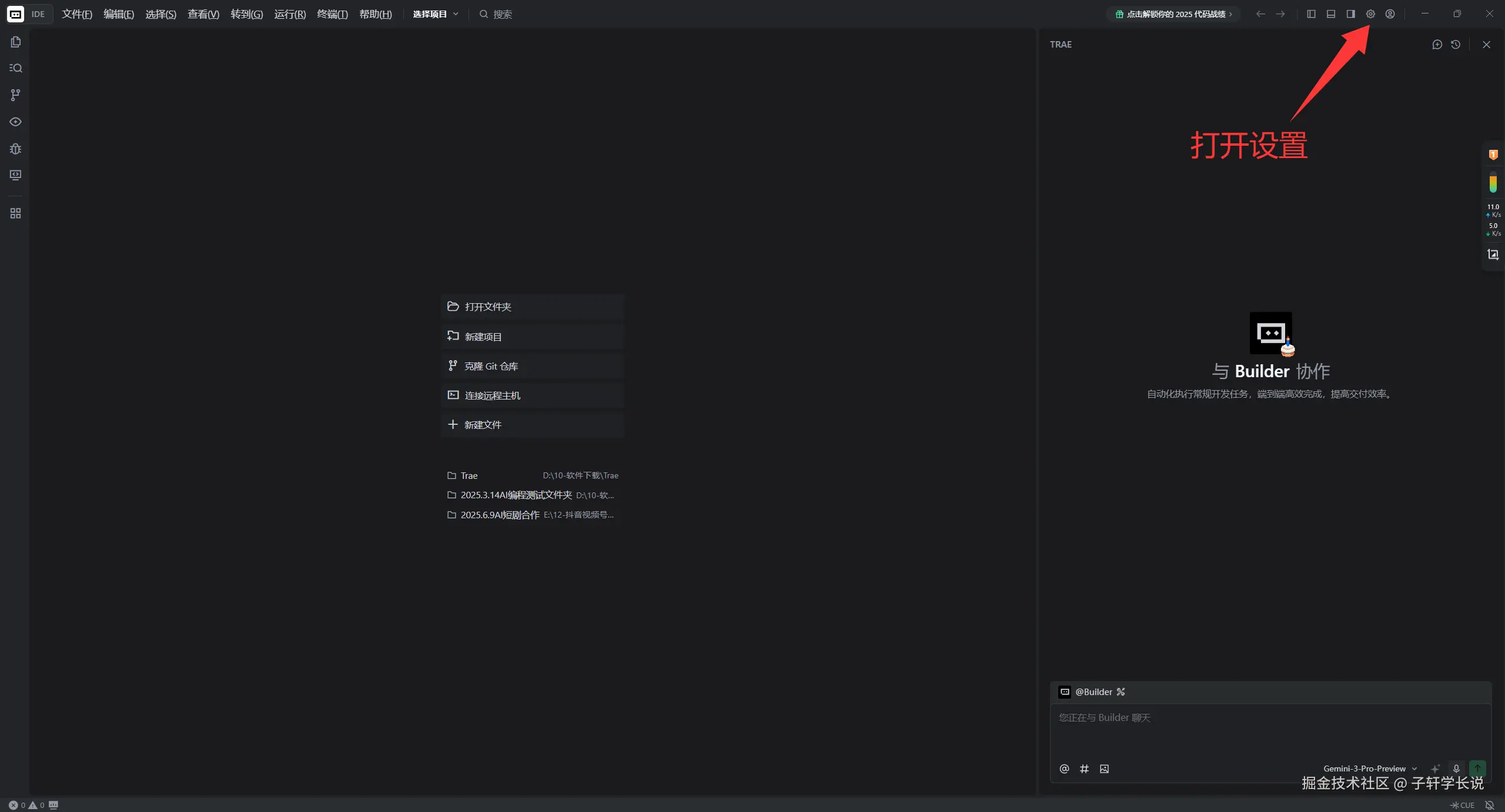The image size is (1505, 812).
Task: Toggle the right side panel layout icon
Action: point(1350,14)
